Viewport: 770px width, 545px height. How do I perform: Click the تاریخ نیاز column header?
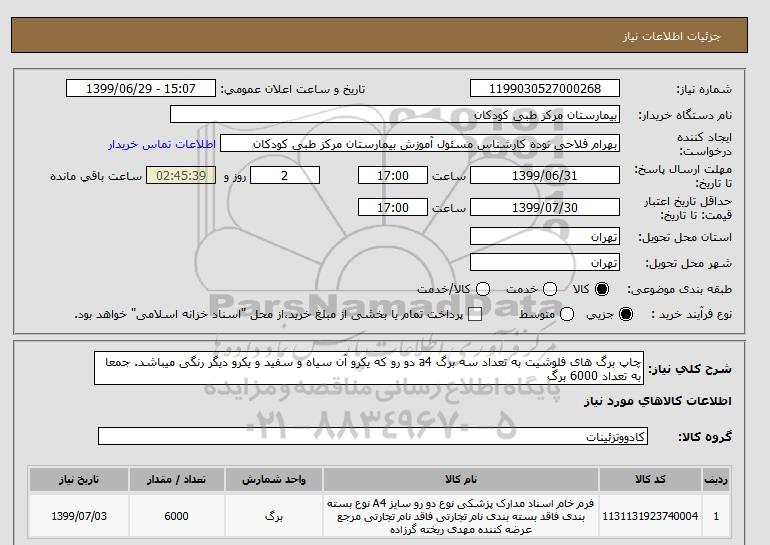coord(79,479)
